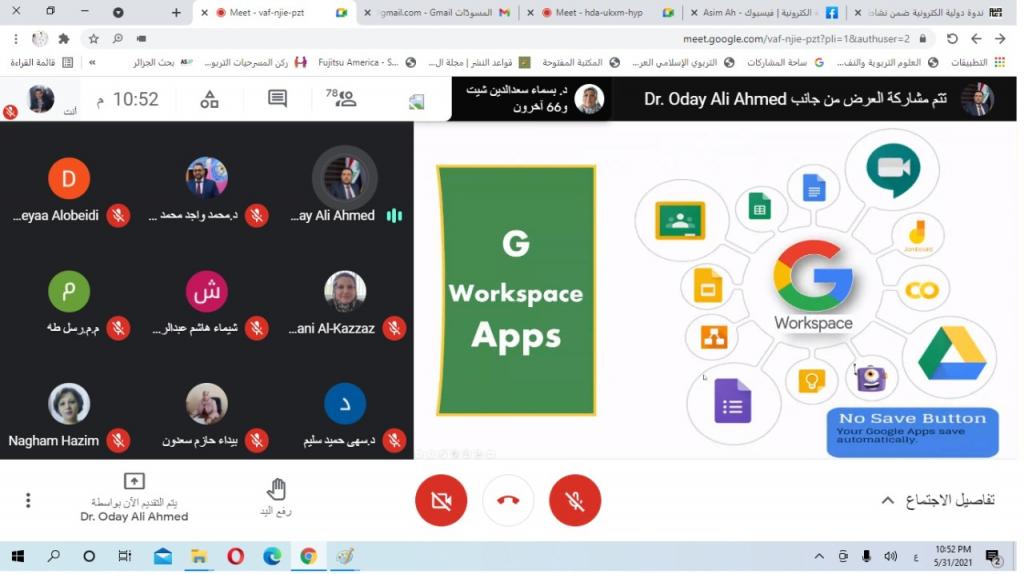The image size is (1024, 574).
Task: Toggle the camera on or off
Action: [441, 500]
